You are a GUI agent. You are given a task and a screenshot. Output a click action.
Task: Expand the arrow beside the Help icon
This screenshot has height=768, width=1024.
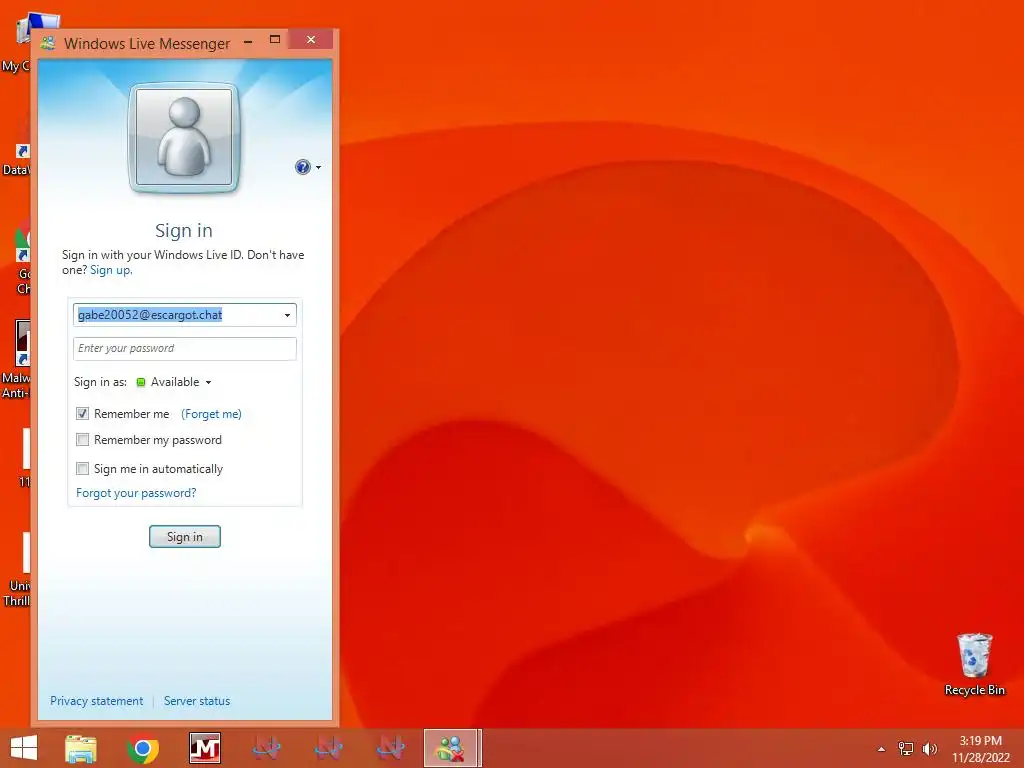319,168
